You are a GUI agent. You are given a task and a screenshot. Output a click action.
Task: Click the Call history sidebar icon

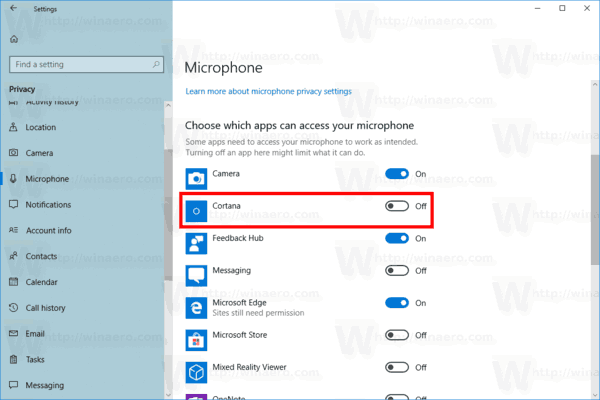tap(13, 307)
